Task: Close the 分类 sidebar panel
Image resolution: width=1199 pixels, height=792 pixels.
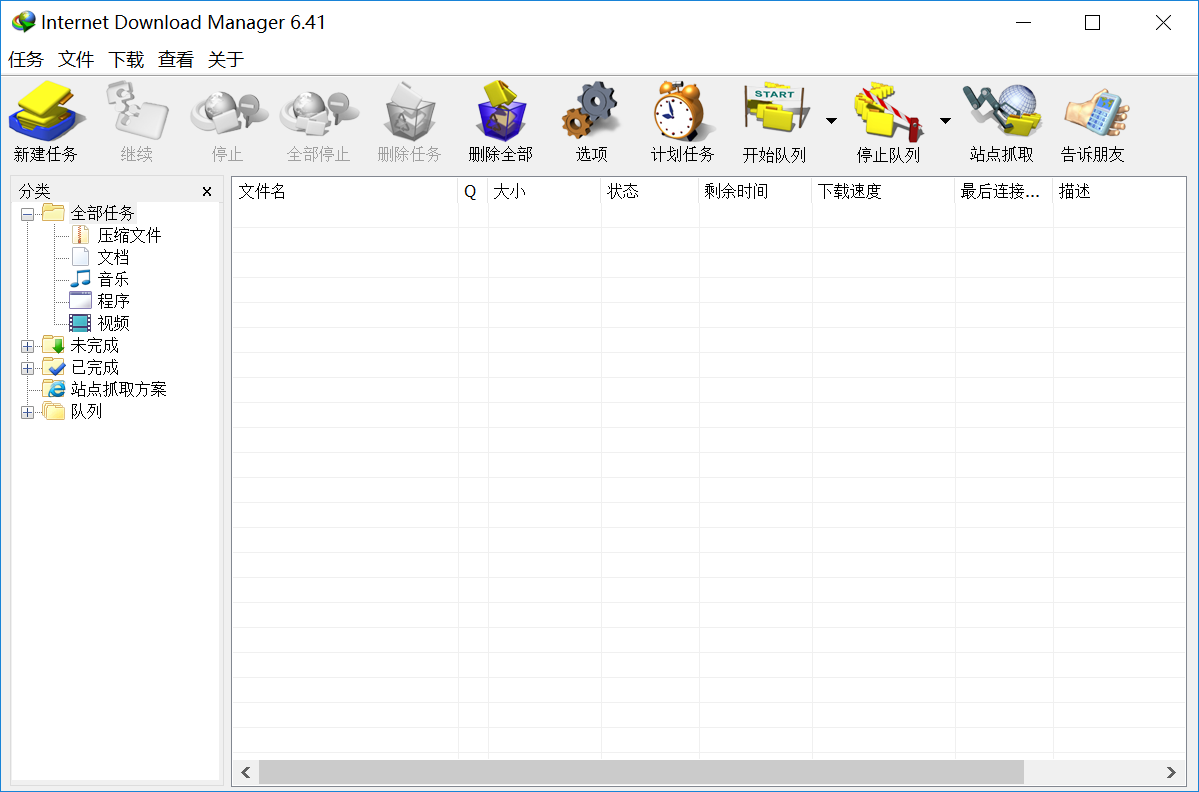Action: (x=207, y=190)
